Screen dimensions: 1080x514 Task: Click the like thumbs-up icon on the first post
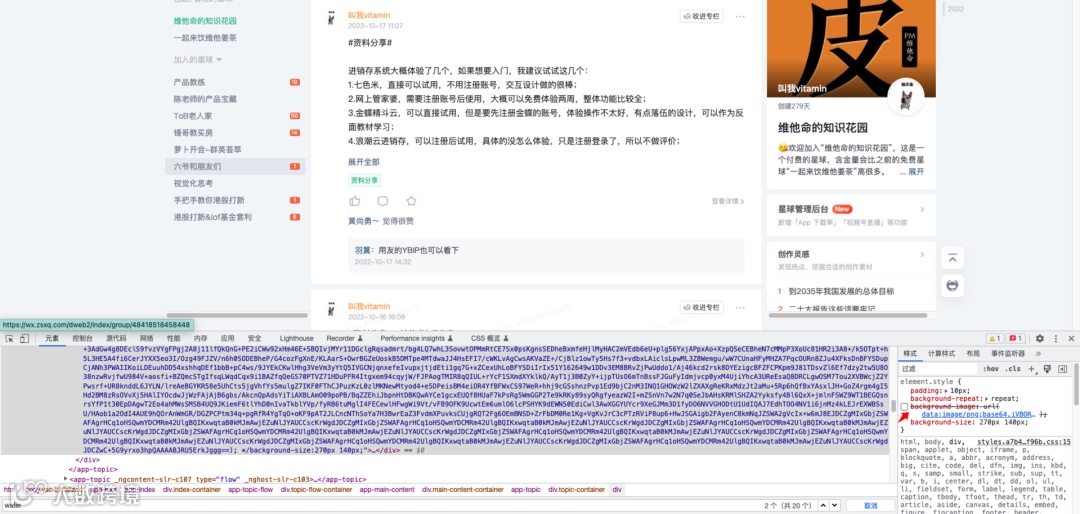click(x=355, y=201)
